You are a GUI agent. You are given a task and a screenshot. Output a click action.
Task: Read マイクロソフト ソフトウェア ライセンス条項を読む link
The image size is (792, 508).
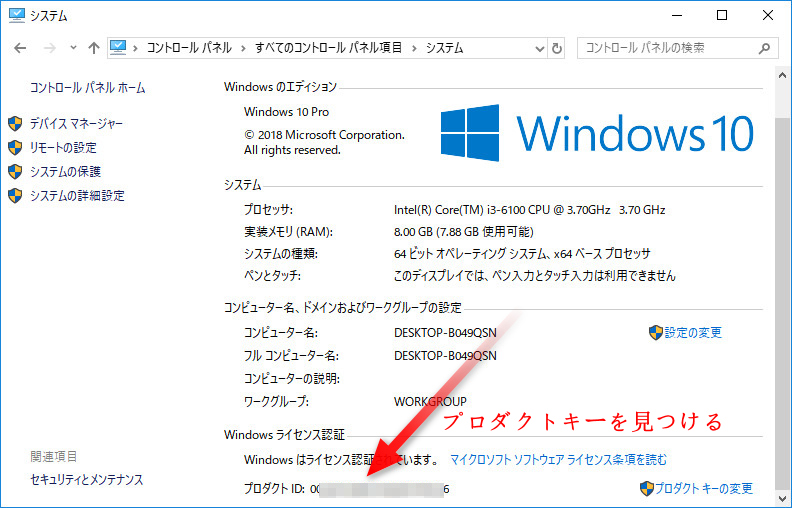(x=558, y=460)
